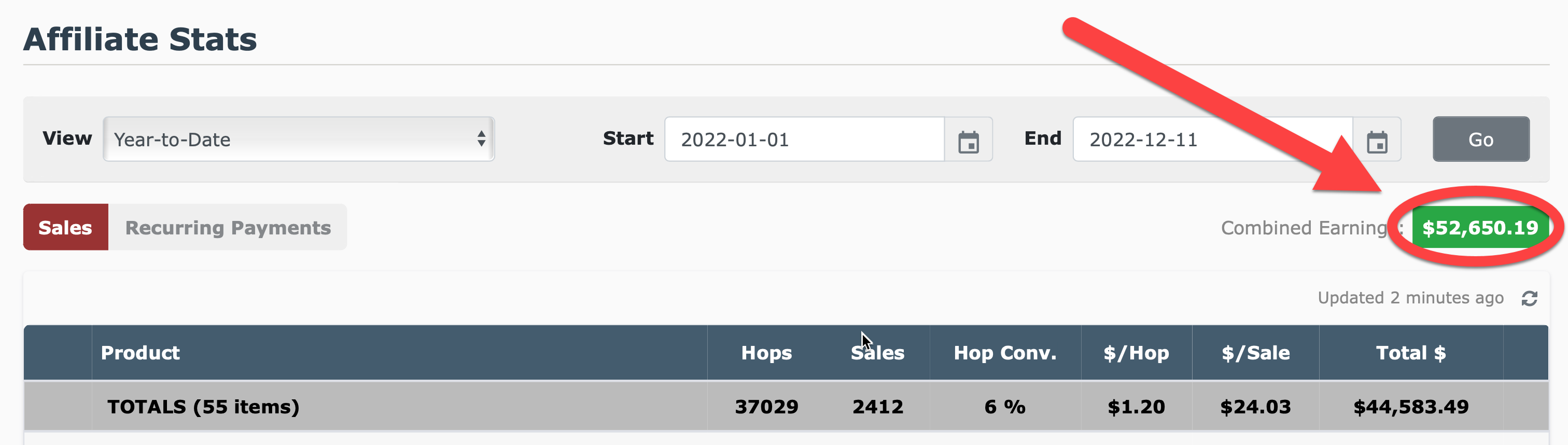The height and width of the screenshot is (445, 1568).
Task: Switch to the Recurring Payments tab
Action: click(228, 227)
